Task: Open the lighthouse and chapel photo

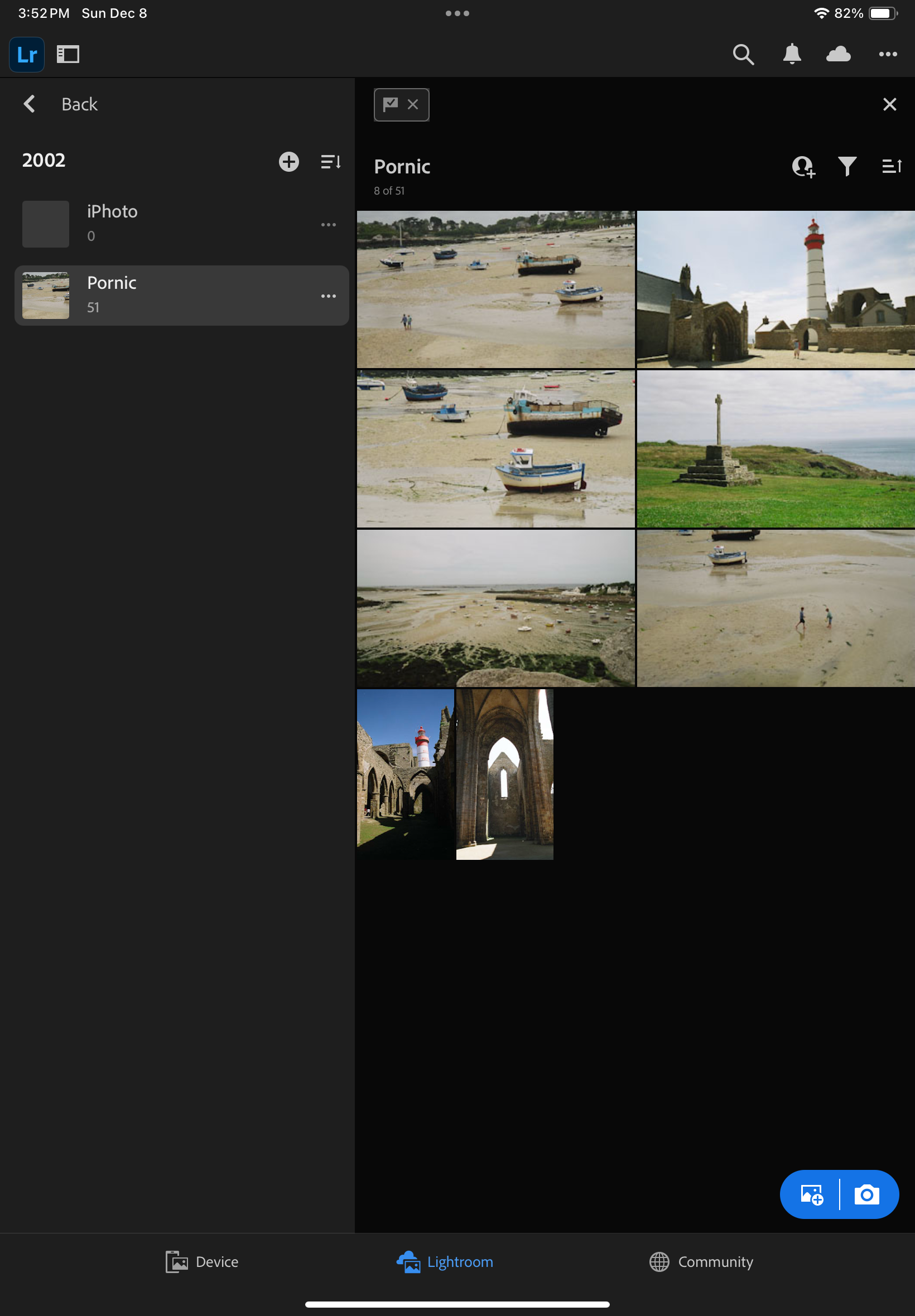Action: pyautogui.click(x=775, y=289)
